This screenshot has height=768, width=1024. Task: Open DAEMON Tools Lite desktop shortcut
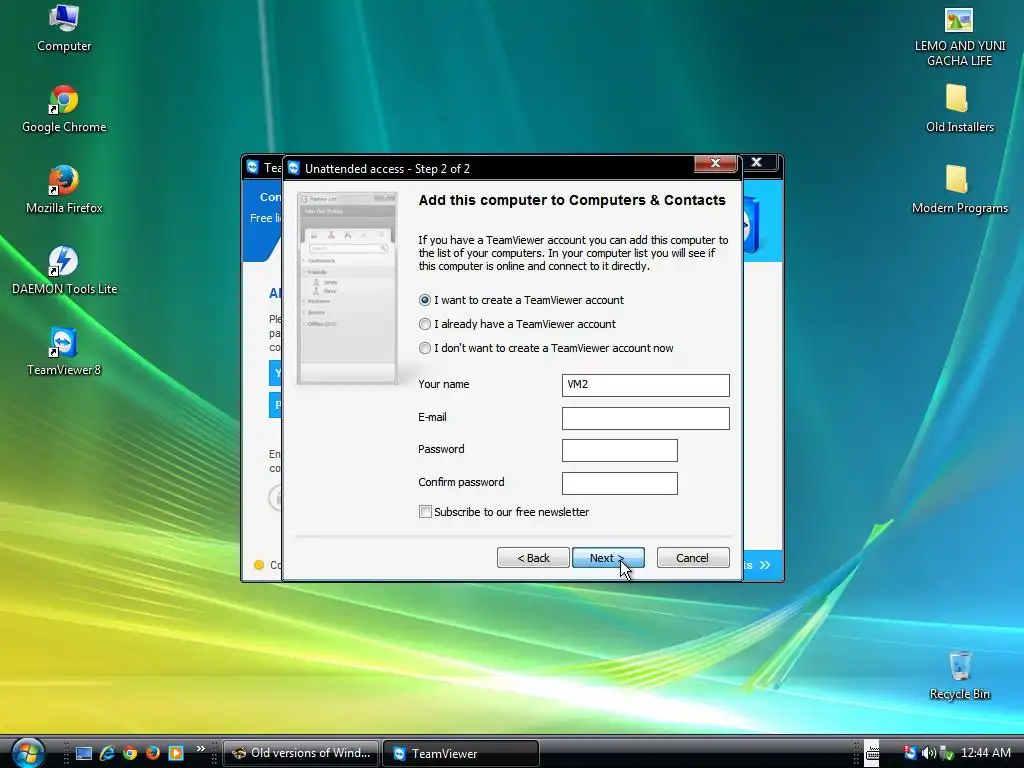[x=64, y=271]
